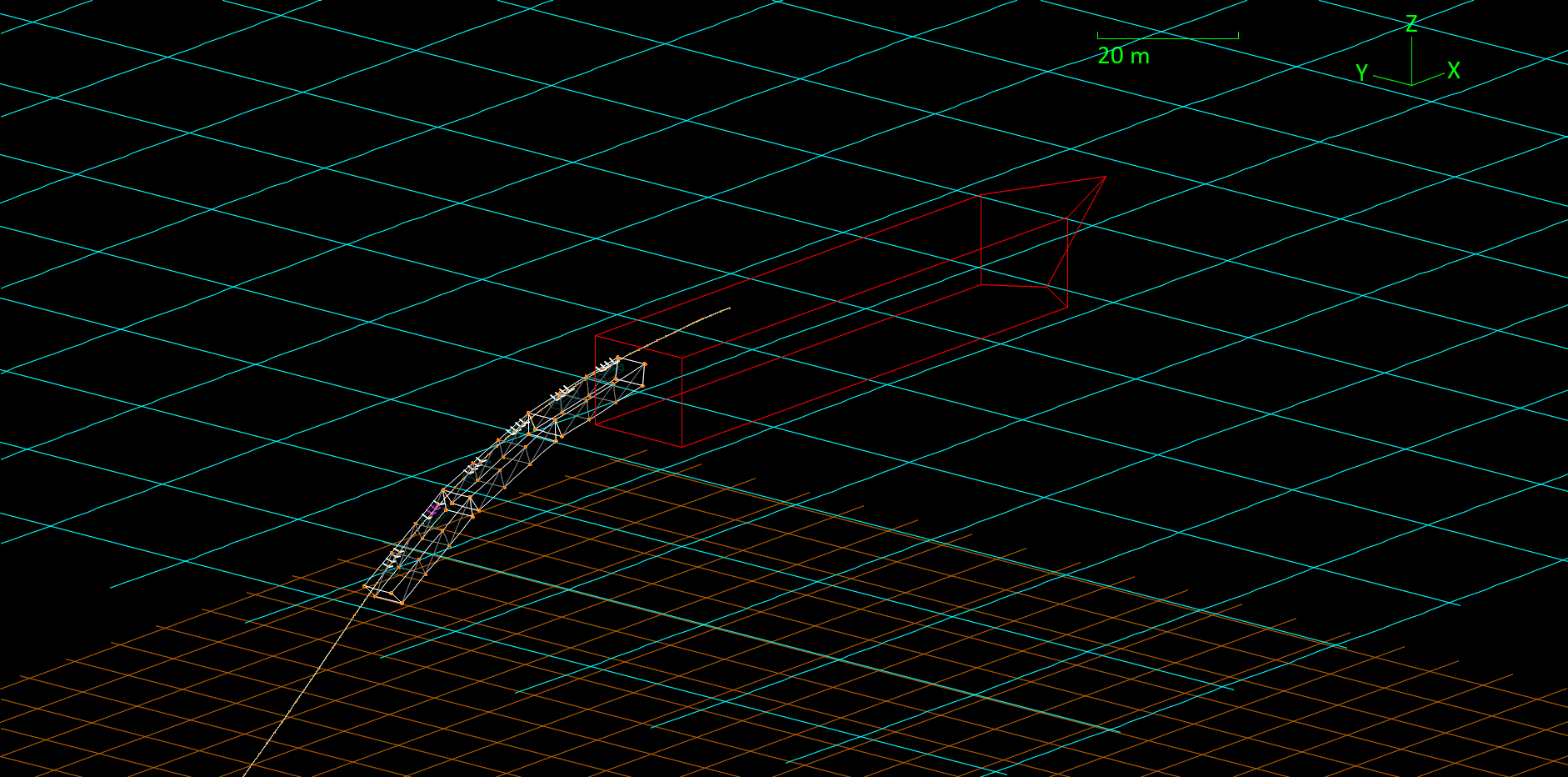Select the lowest roller support on stinger
The height and width of the screenshot is (777, 1568).
(393, 557)
